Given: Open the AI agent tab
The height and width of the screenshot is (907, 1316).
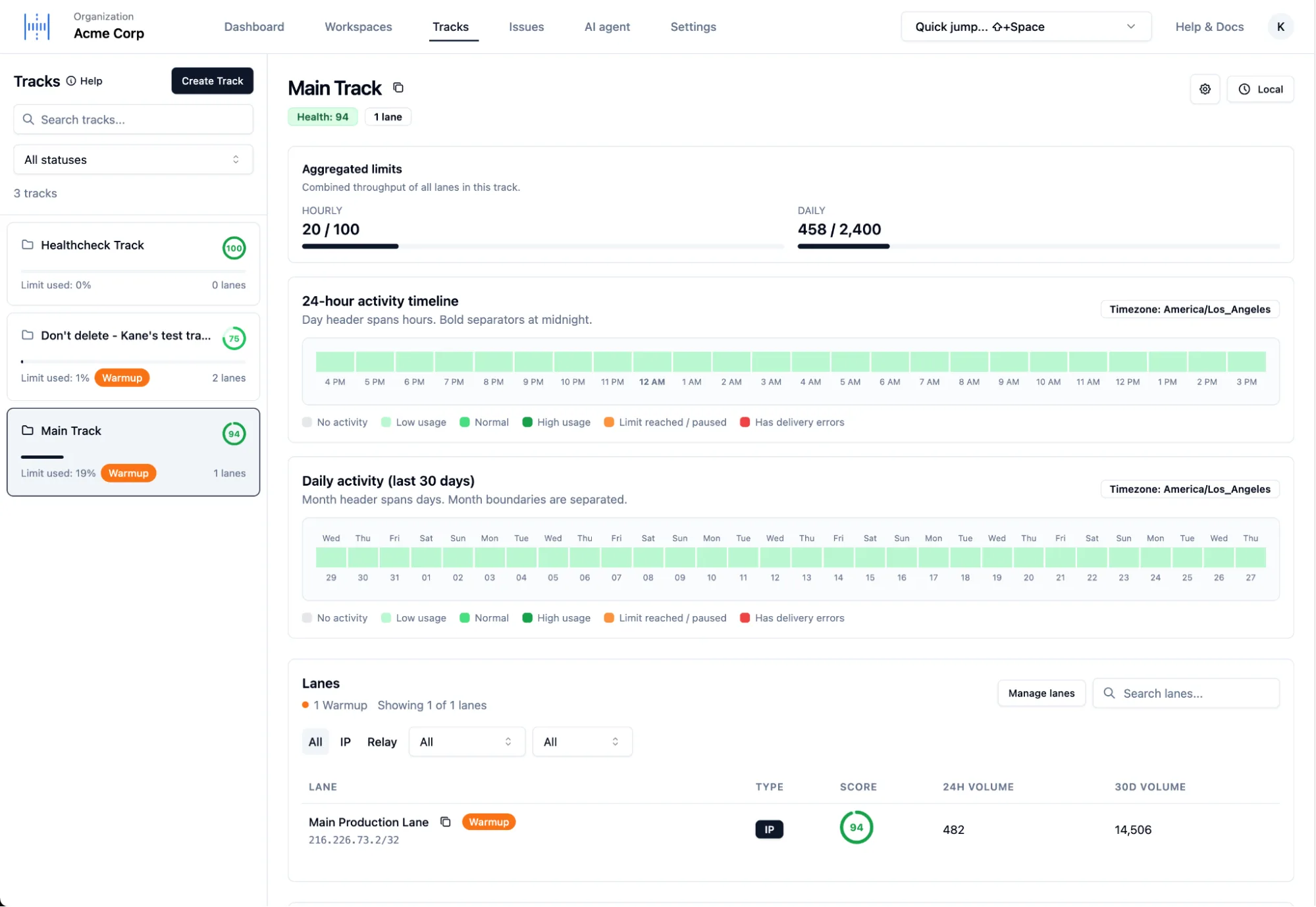Looking at the screenshot, I should [x=607, y=27].
